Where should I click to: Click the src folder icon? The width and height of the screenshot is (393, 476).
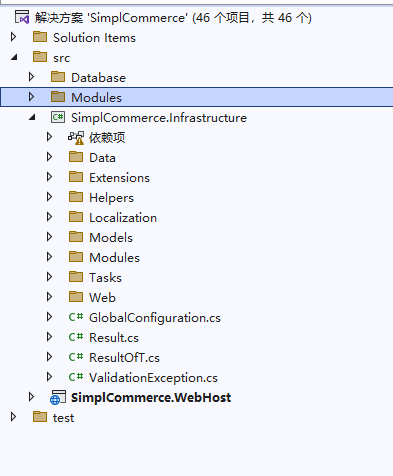pos(40,57)
